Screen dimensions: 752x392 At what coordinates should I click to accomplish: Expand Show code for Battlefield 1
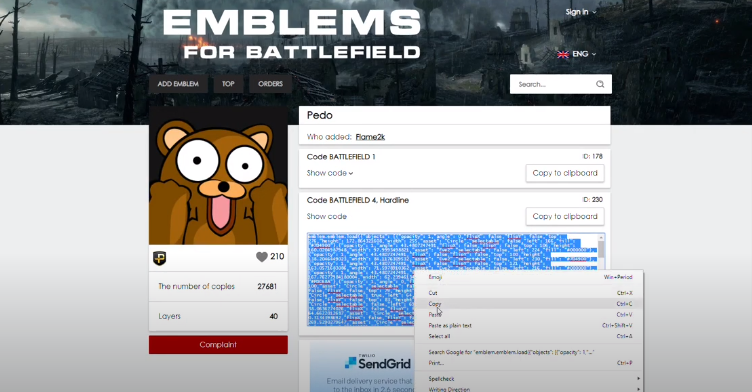(330, 173)
